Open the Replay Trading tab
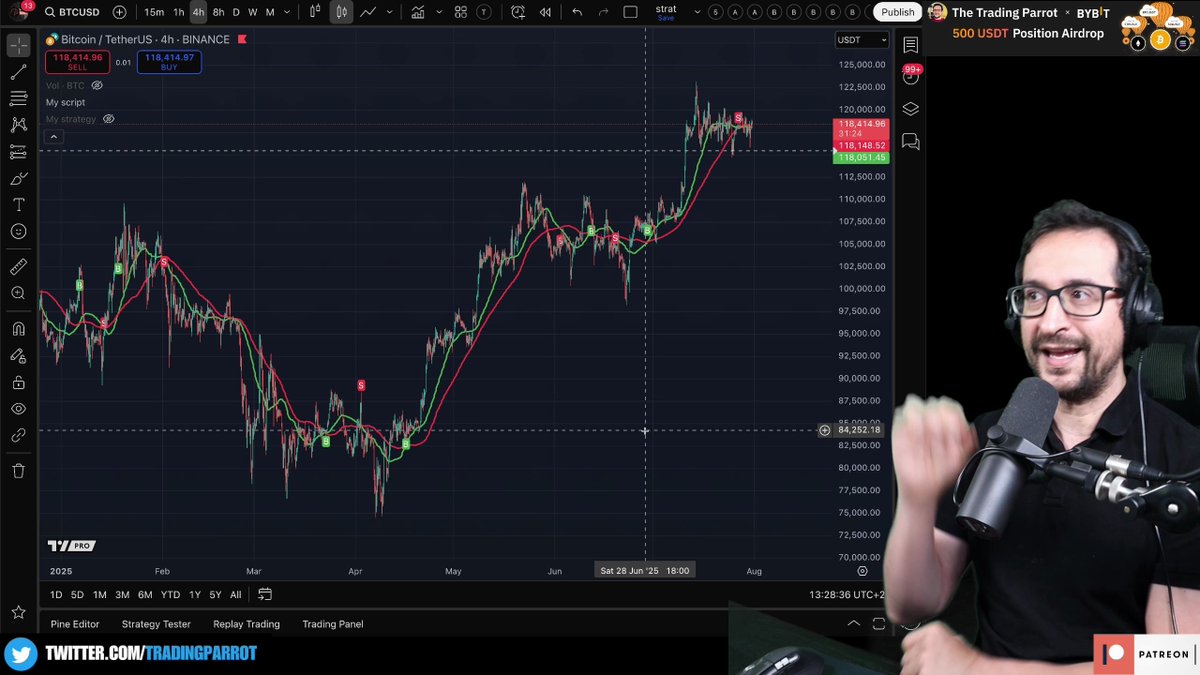 (x=246, y=624)
